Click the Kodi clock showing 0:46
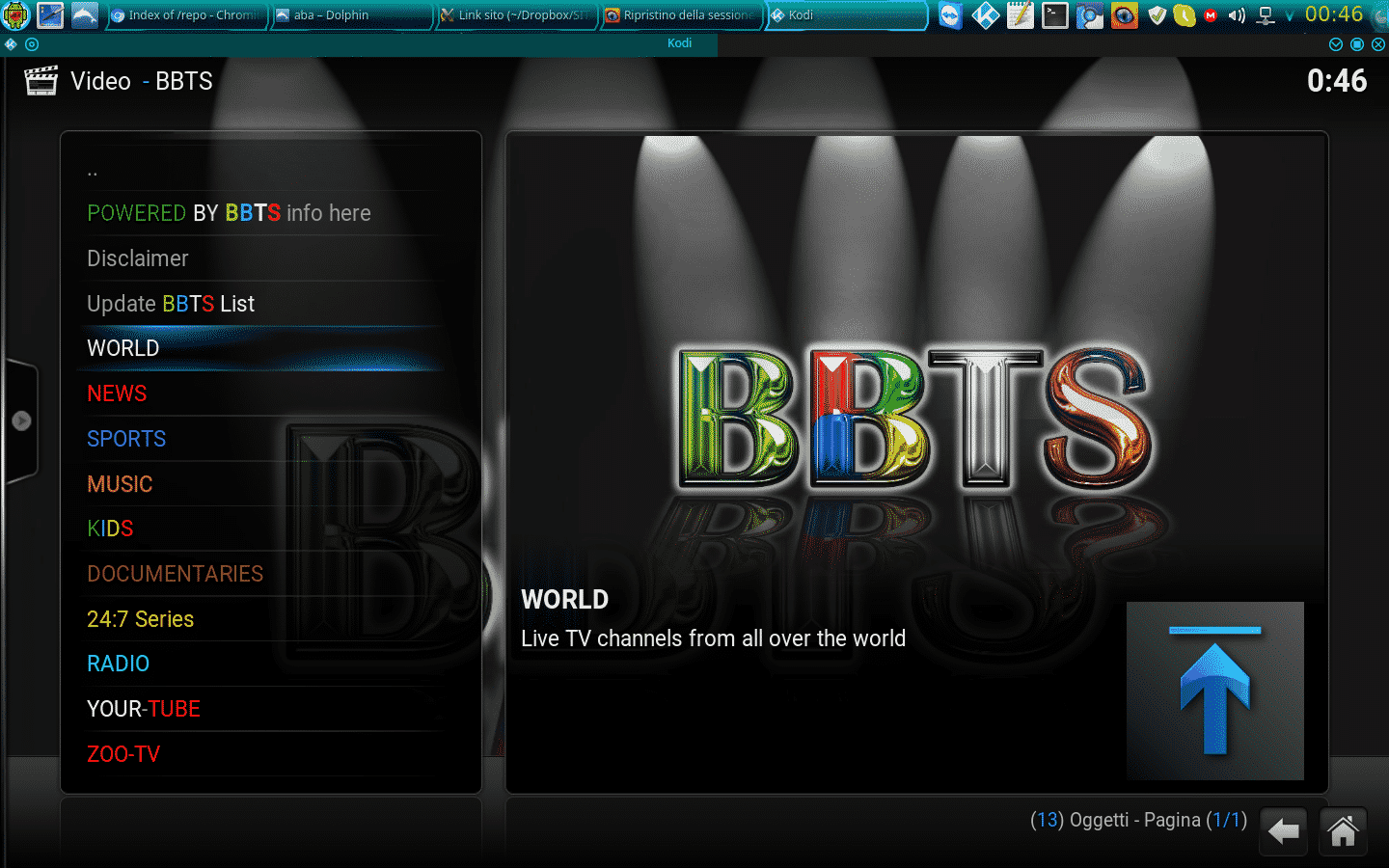The width and height of the screenshot is (1389, 868). (1337, 81)
